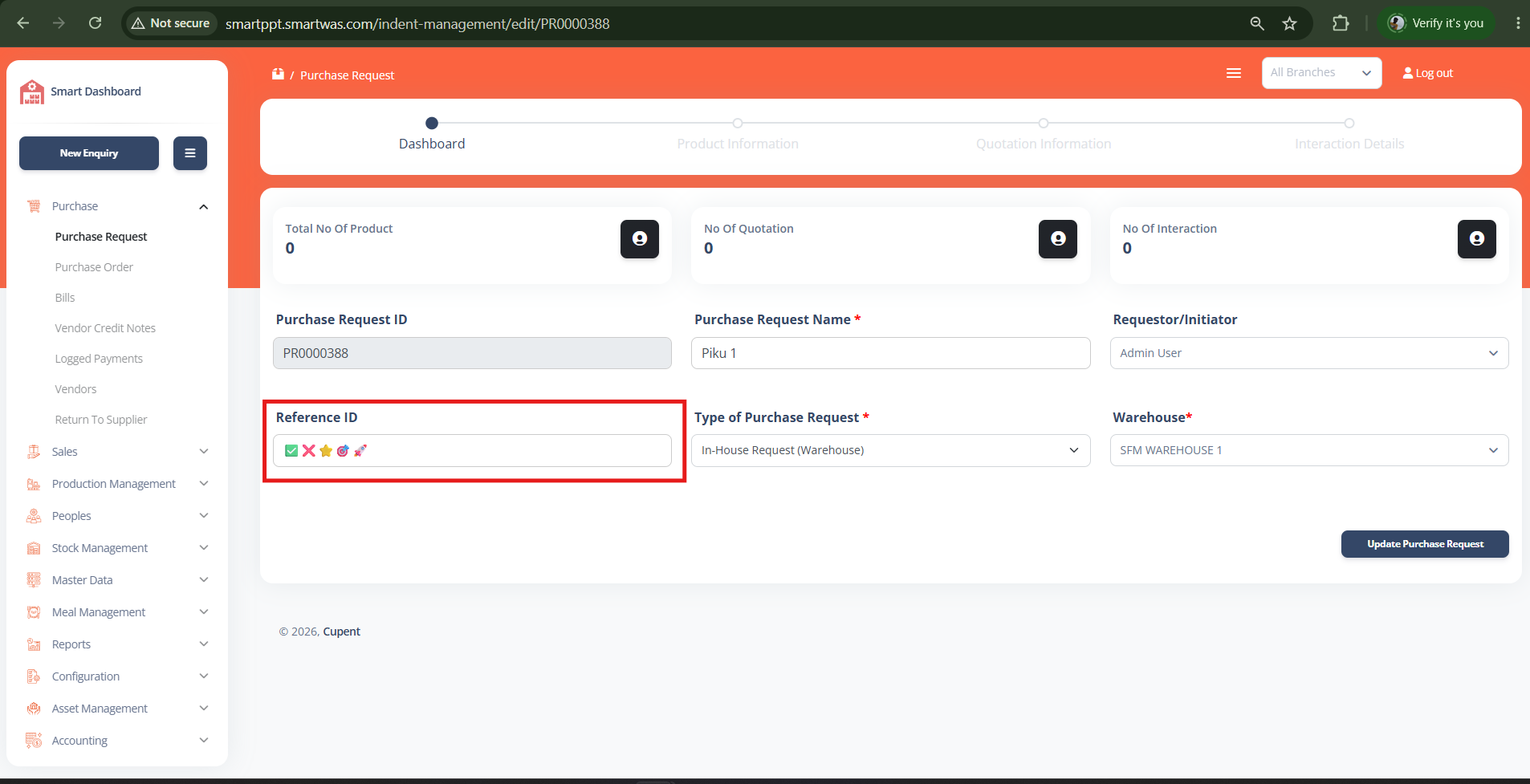The width and height of the screenshot is (1530, 784).
Task: Click the Total No Of Product card icon
Action: click(x=640, y=239)
